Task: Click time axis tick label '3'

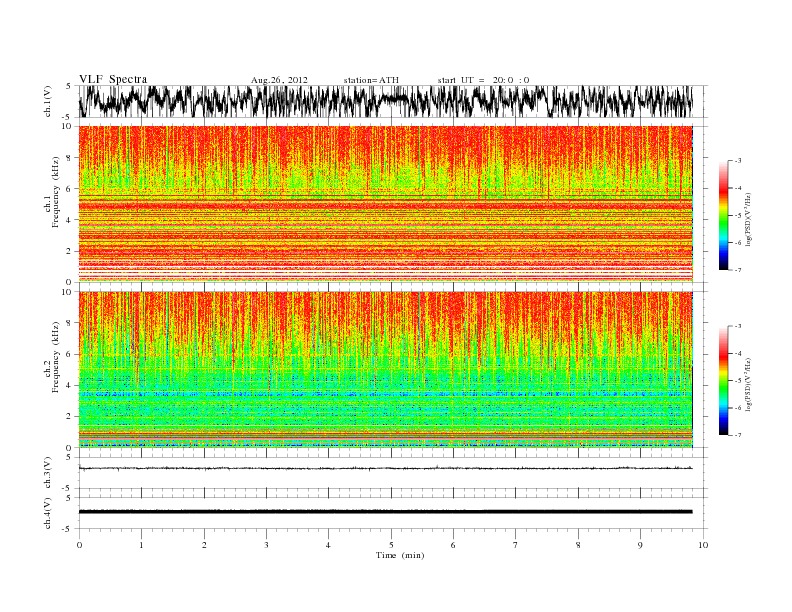Action: (266, 545)
